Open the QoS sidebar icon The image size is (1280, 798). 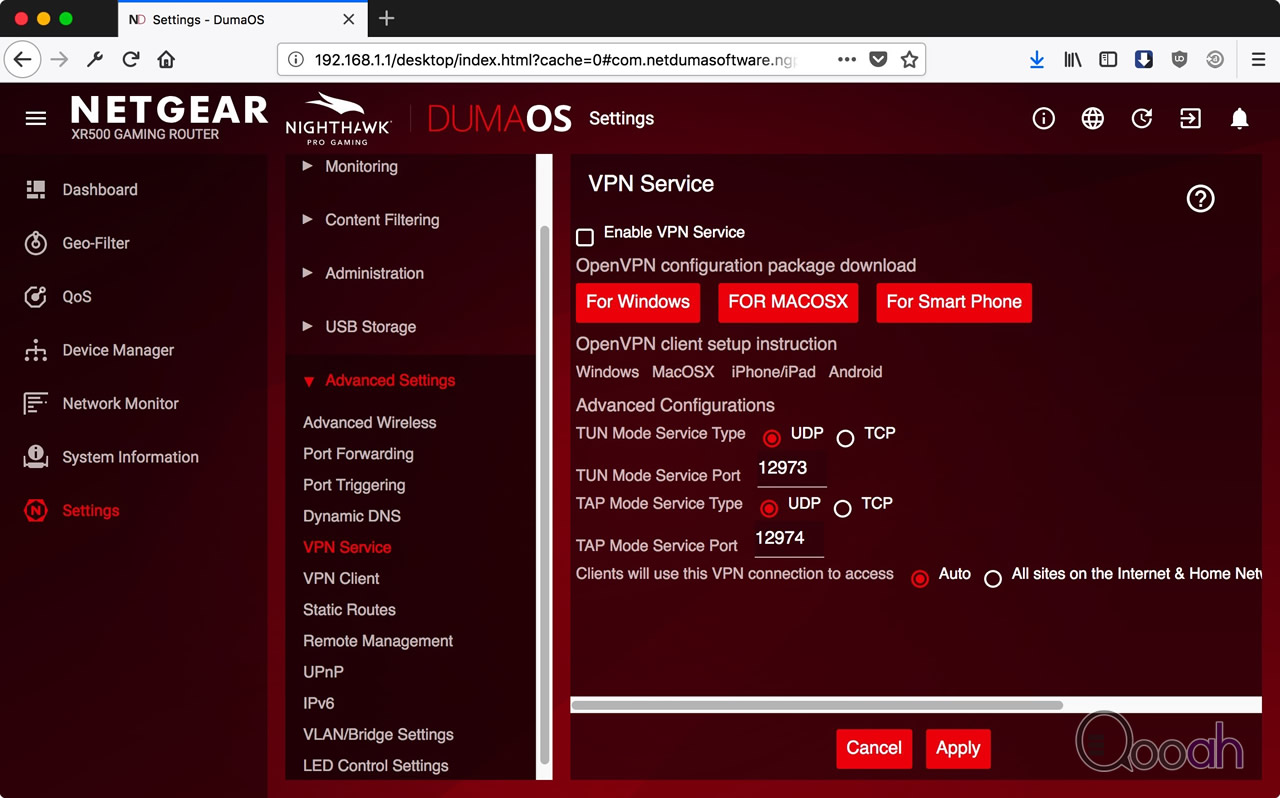(x=36, y=296)
